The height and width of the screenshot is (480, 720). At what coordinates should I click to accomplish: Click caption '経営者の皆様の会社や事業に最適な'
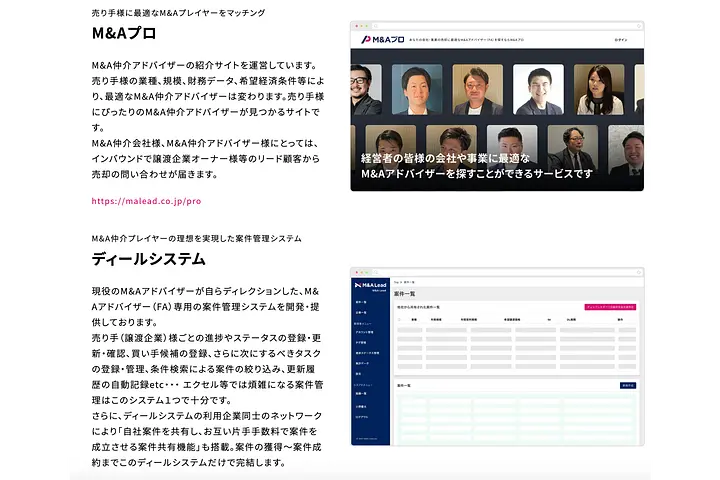coord(445,158)
